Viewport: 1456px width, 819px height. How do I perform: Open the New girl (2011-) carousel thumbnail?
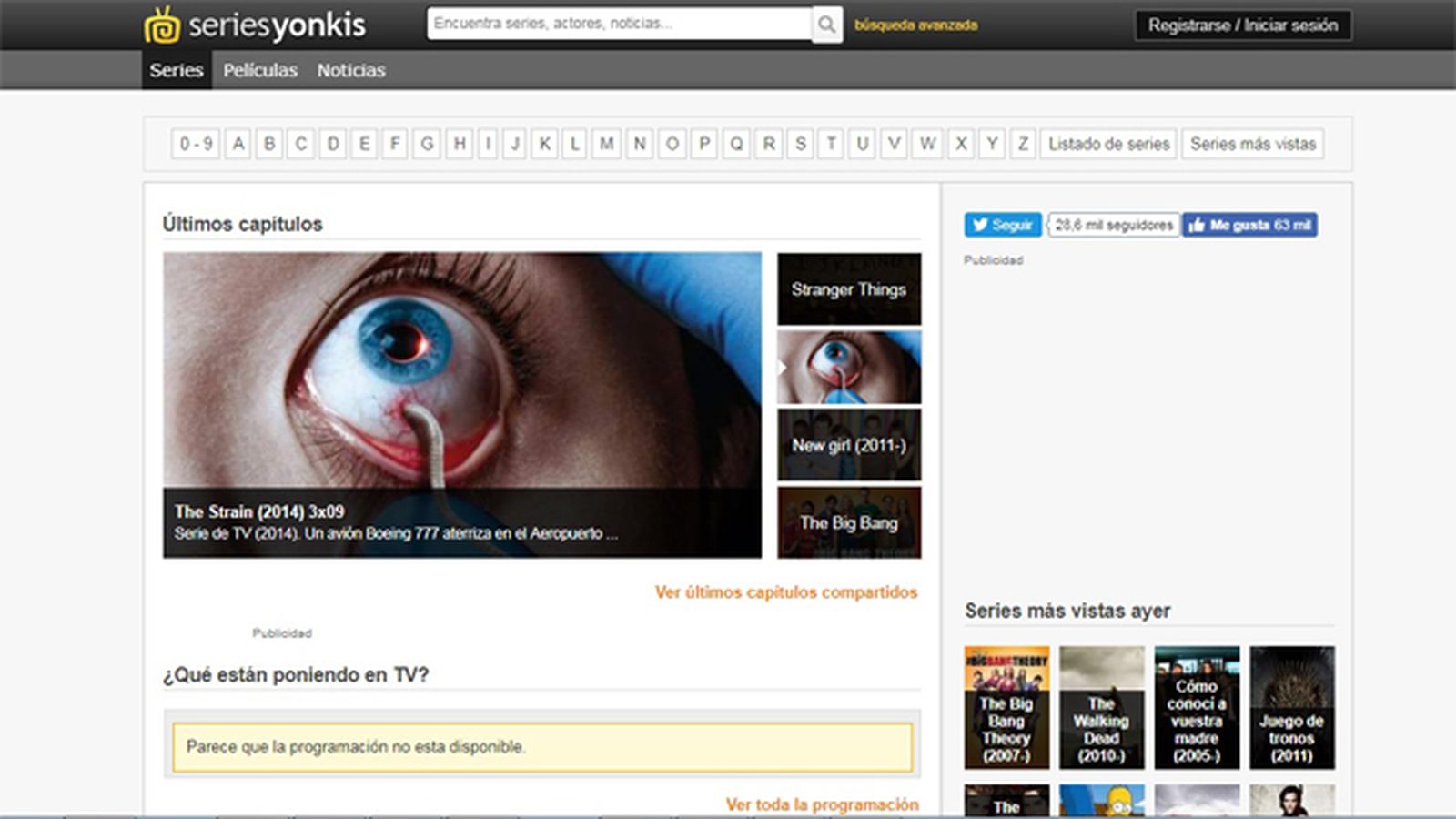[x=848, y=445]
